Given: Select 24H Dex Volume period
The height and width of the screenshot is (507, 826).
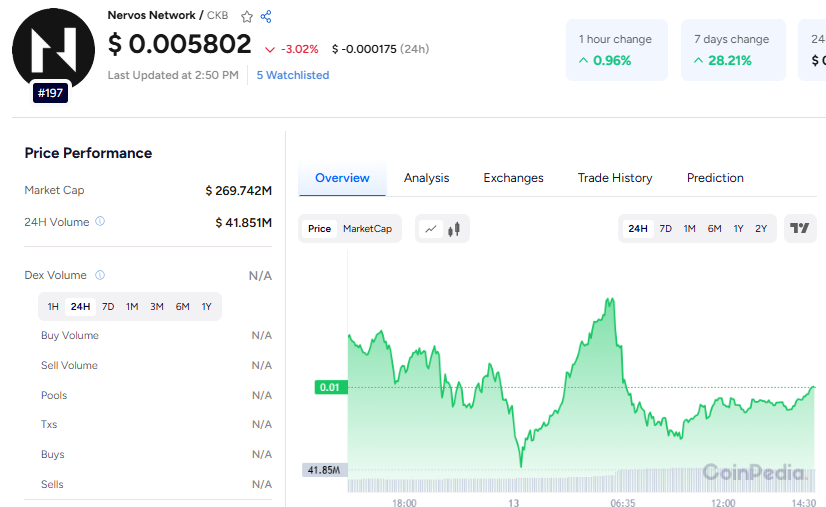Looking at the screenshot, I should pyautogui.click(x=81, y=307).
